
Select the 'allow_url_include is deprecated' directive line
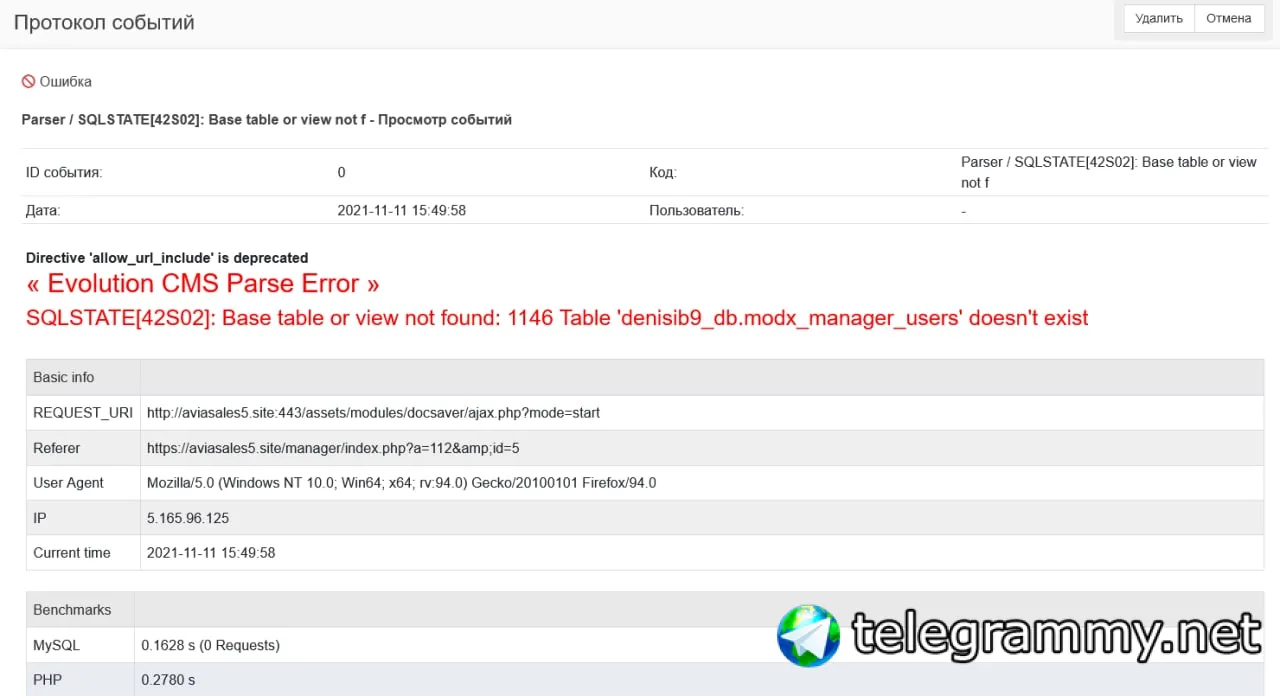coord(167,258)
